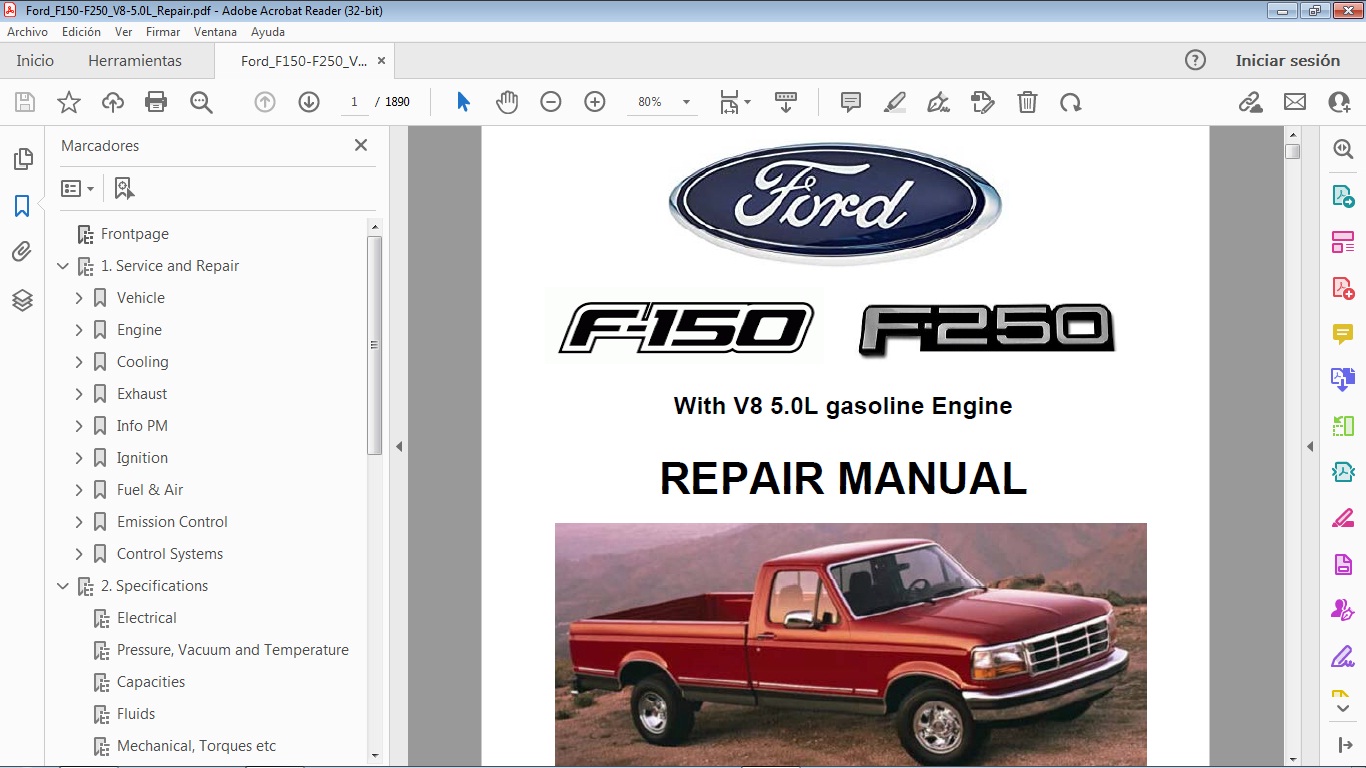Add document to favorites with star icon
The image size is (1366, 768).
tap(69, 102)
